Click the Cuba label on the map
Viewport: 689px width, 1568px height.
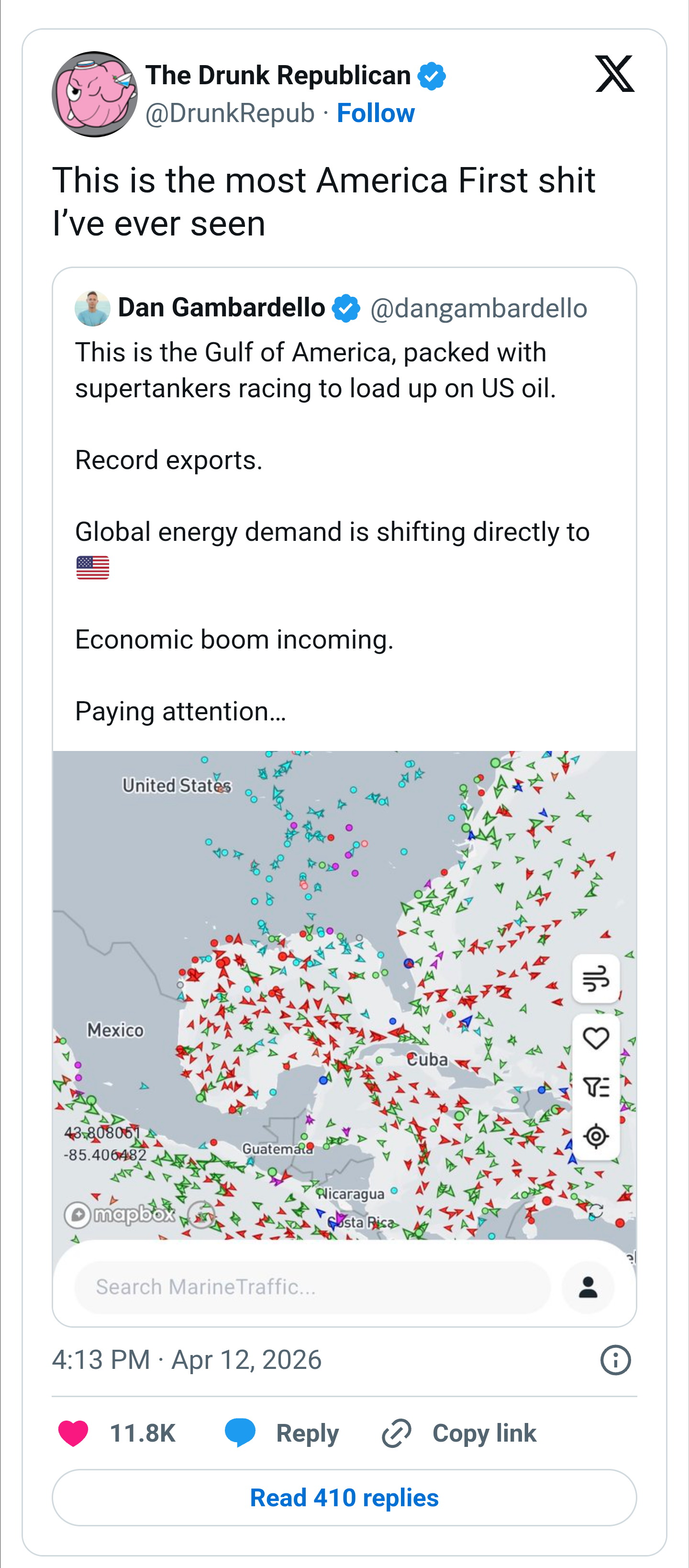427,1059
